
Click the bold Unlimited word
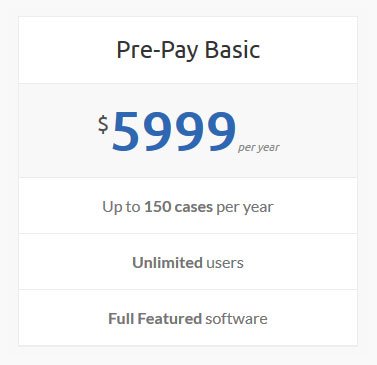pos(167,263)
